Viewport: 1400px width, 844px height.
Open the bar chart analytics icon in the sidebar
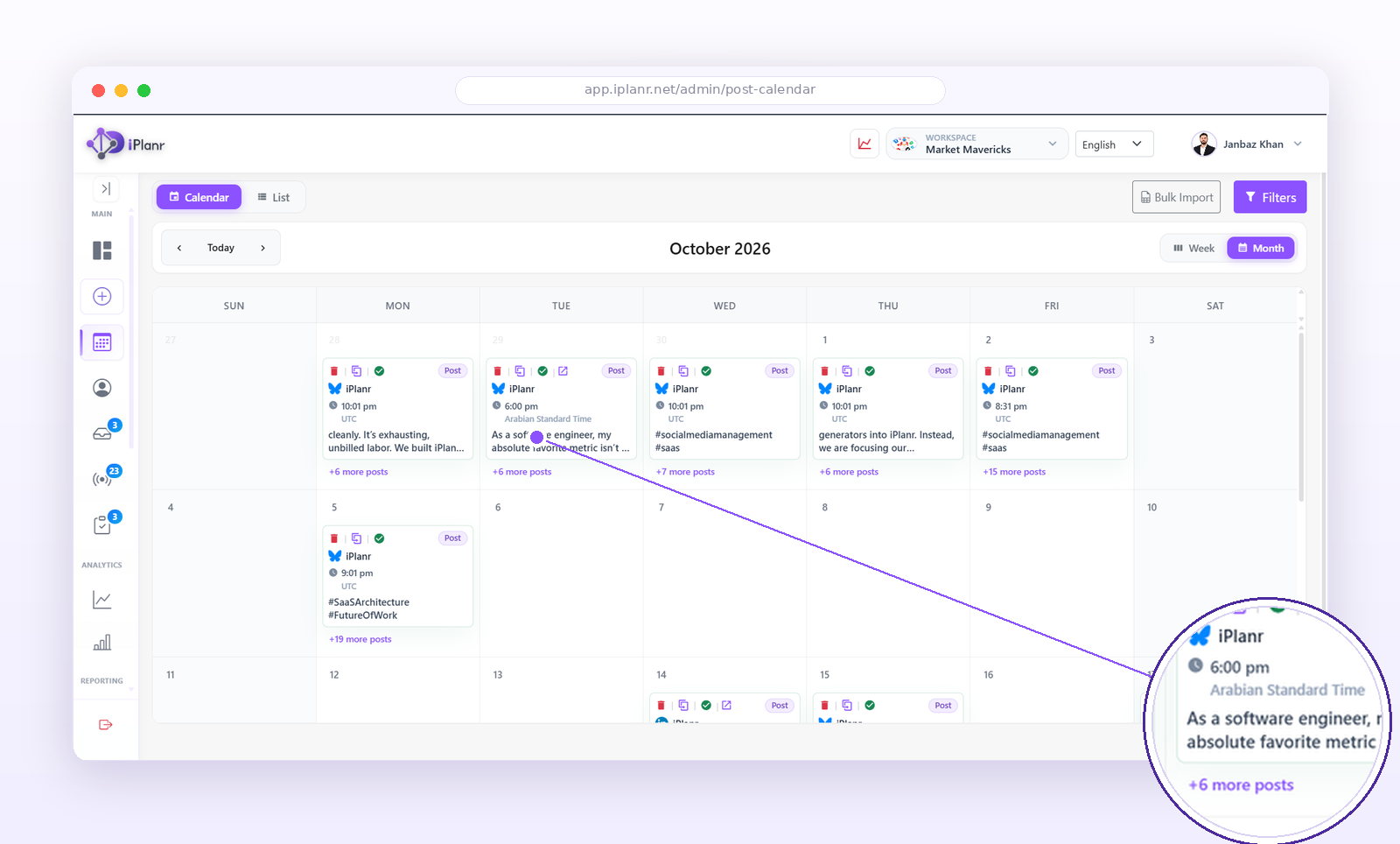click(x=102, y=643)
